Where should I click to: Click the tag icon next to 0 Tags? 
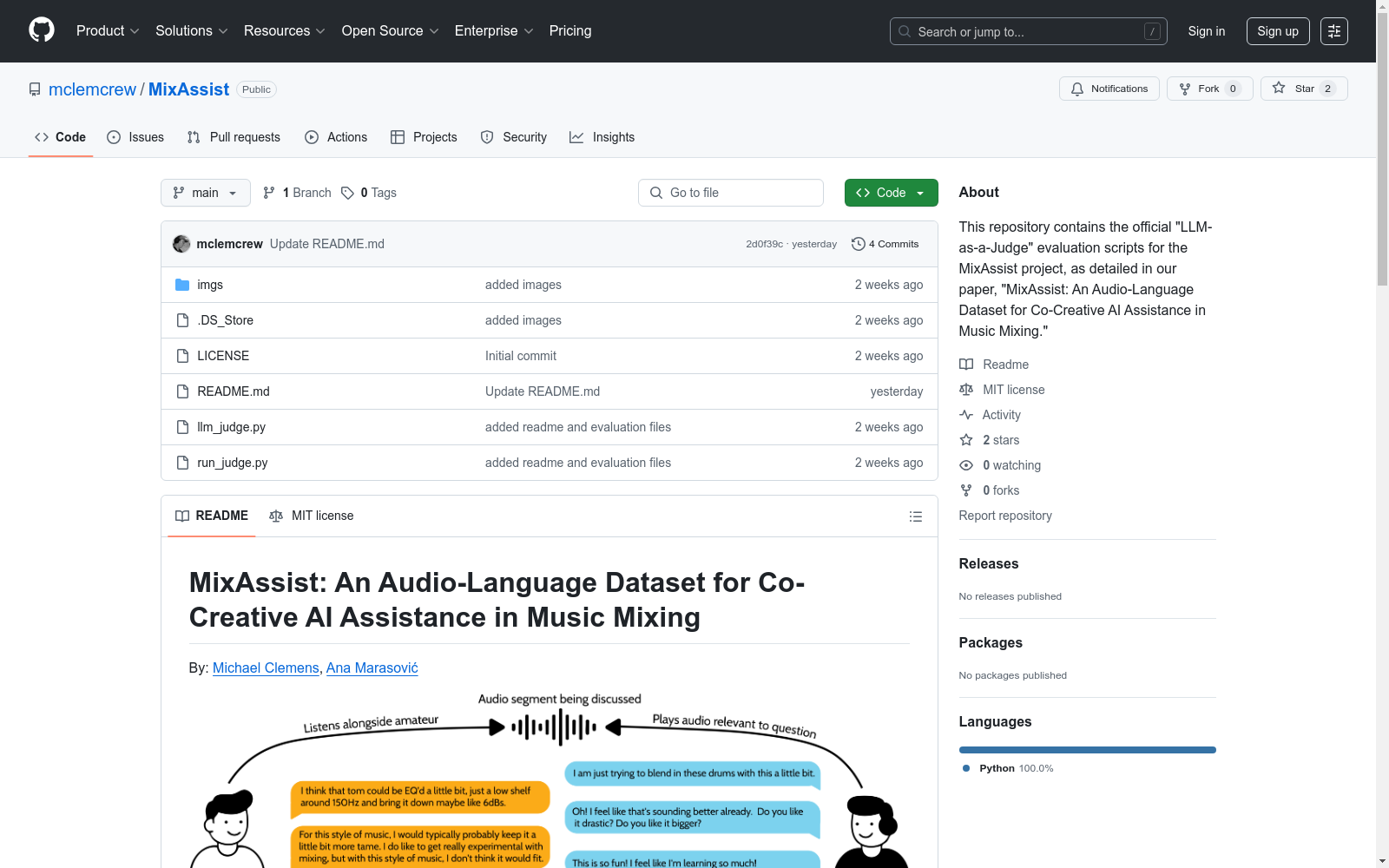click(347, 193)
